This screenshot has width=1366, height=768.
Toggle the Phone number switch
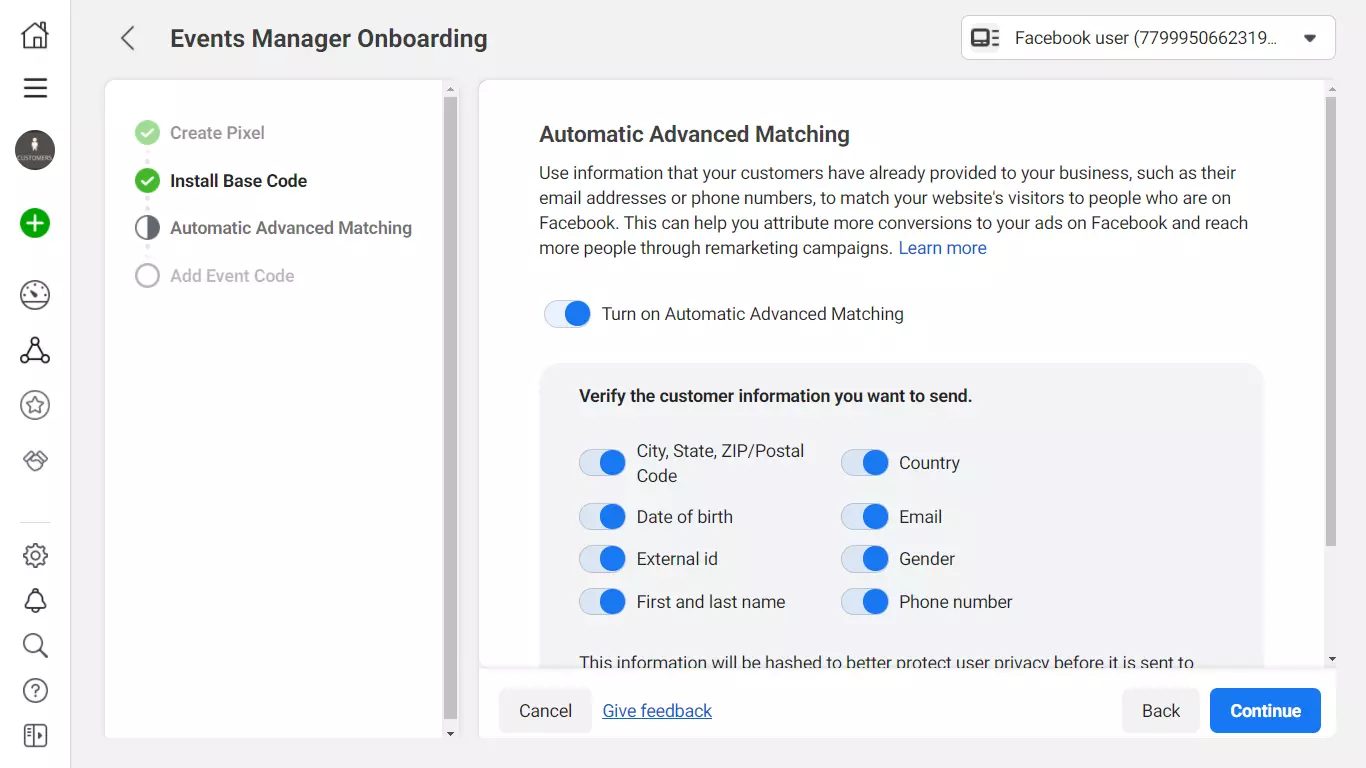click(865, 602)
